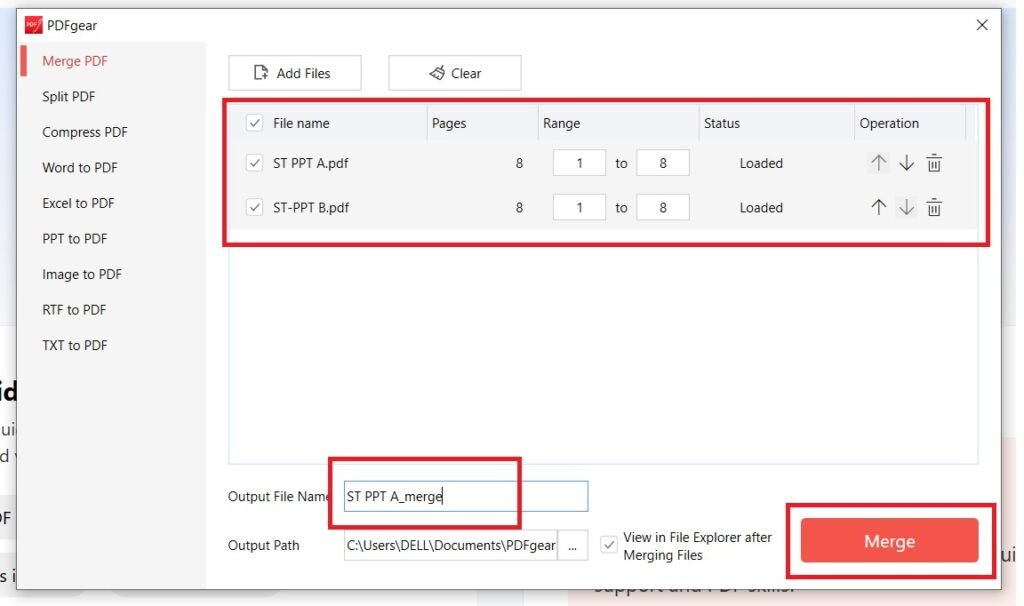Select Word to PDF in sidebar
Image resolution: width=1024 pixels, height=606 pixels.
point(79,168)
